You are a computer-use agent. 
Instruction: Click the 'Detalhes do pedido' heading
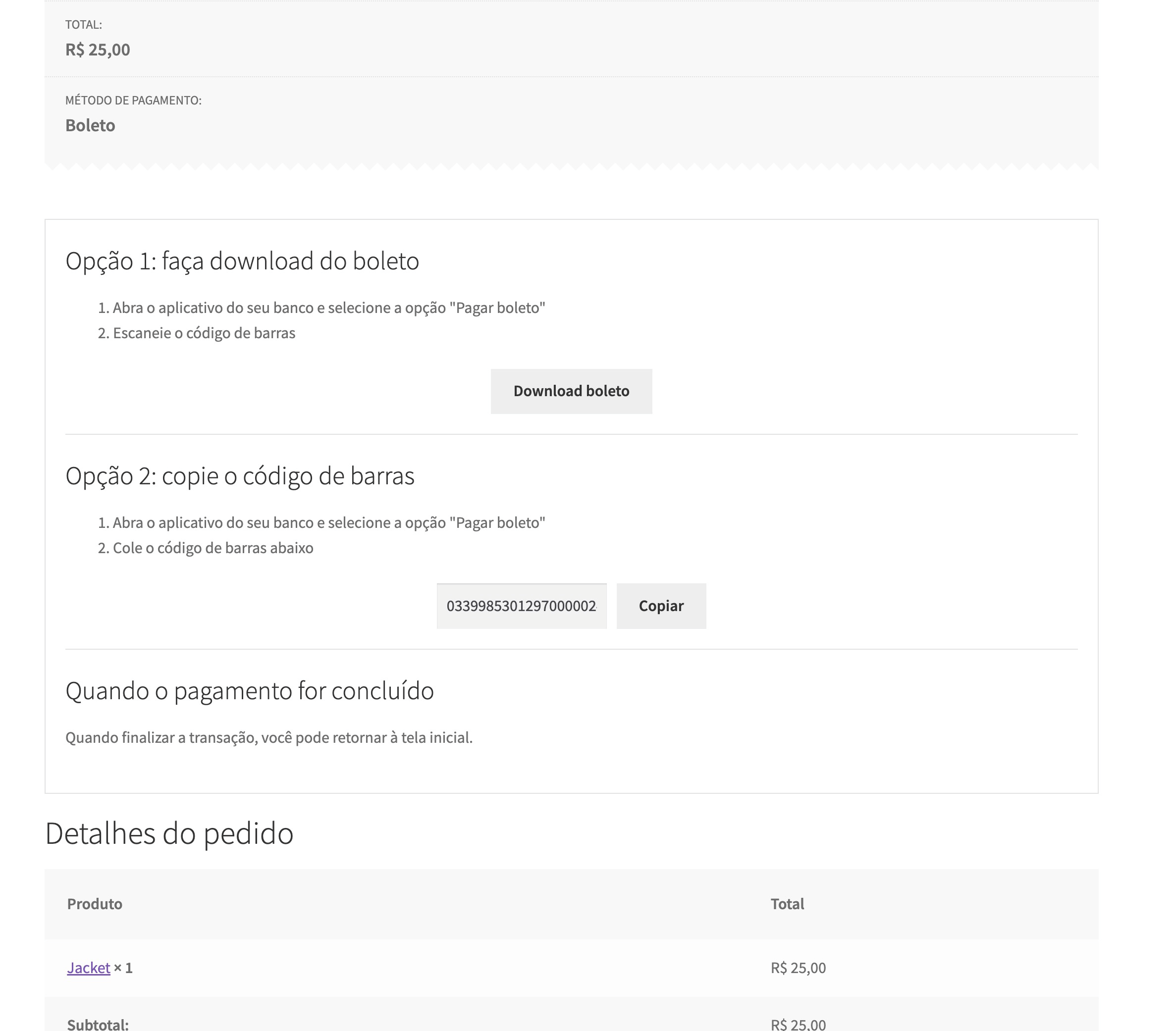(168, 833)
